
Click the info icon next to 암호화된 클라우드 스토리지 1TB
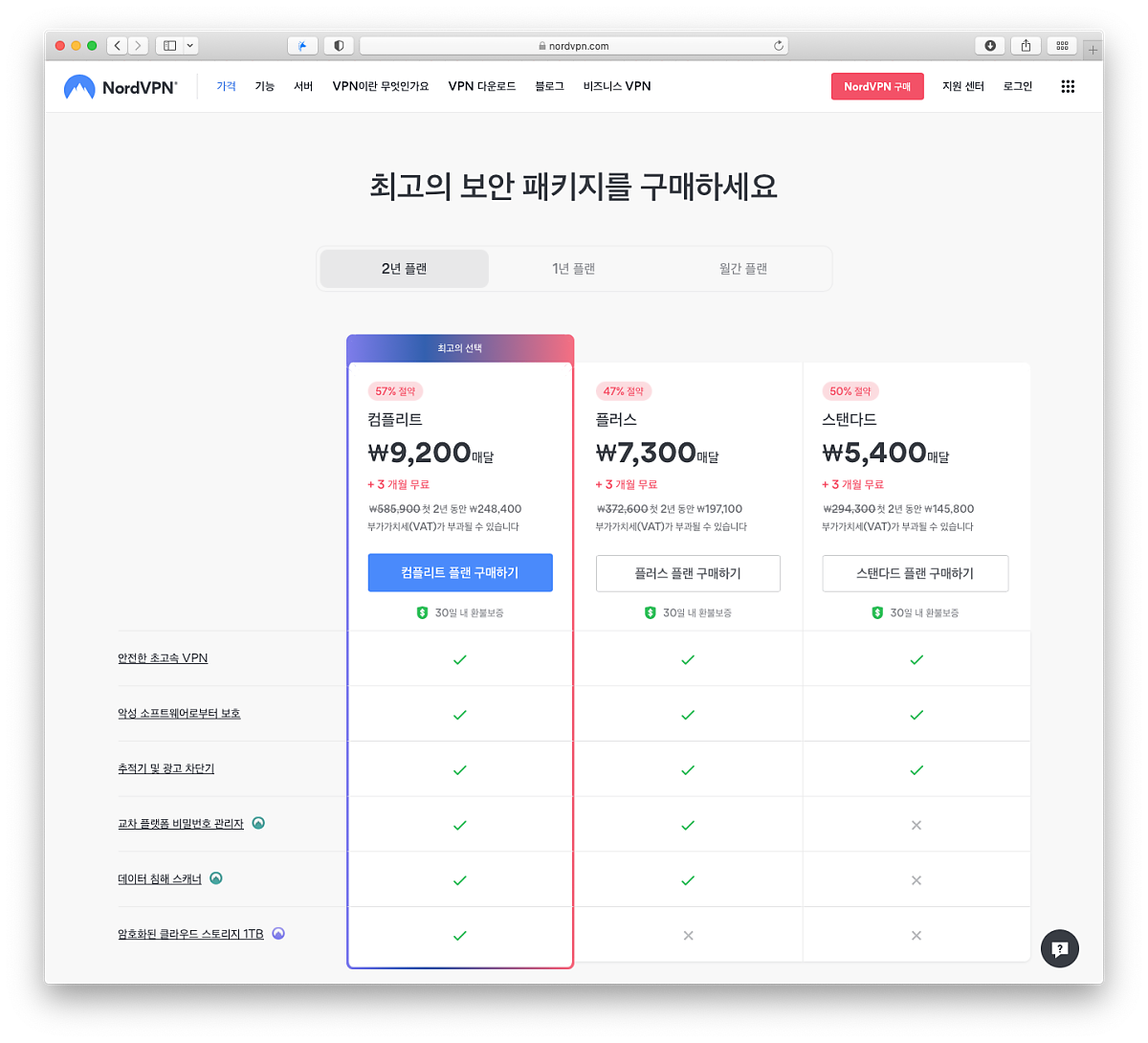278,934
